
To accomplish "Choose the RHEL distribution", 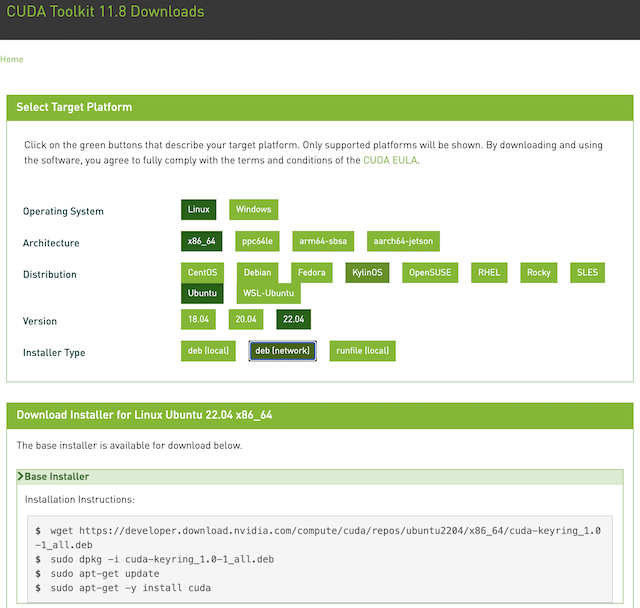I will (x=488, y=273).
